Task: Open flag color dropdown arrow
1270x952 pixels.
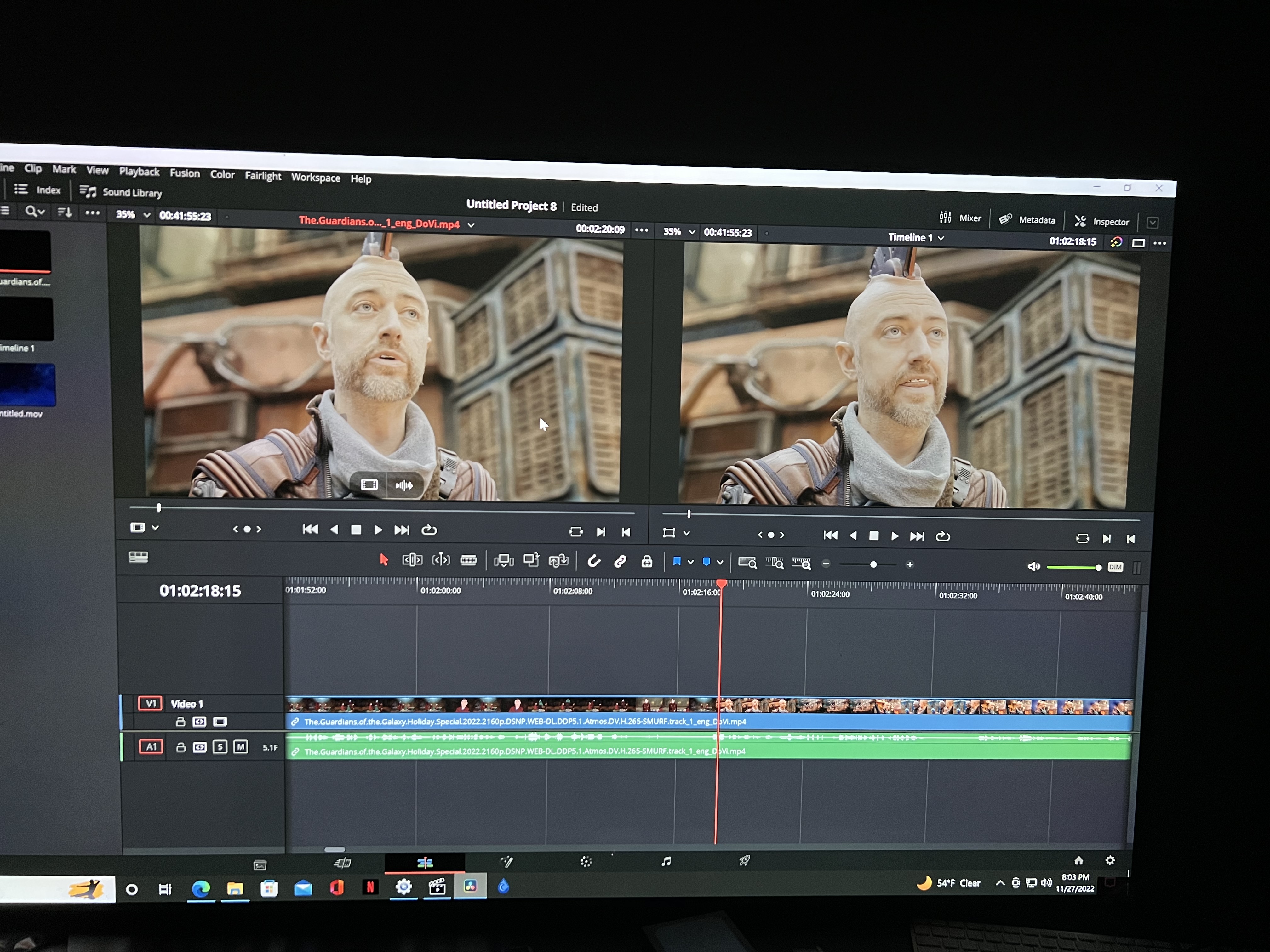Action: click(691, 562)
